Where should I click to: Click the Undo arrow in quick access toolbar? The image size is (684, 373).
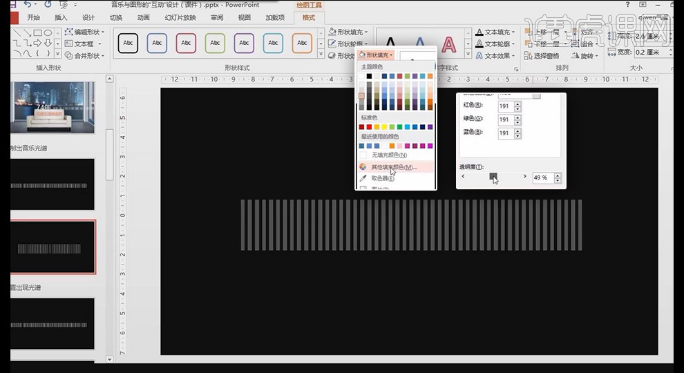pyautogui.click(x=28, y=4)
